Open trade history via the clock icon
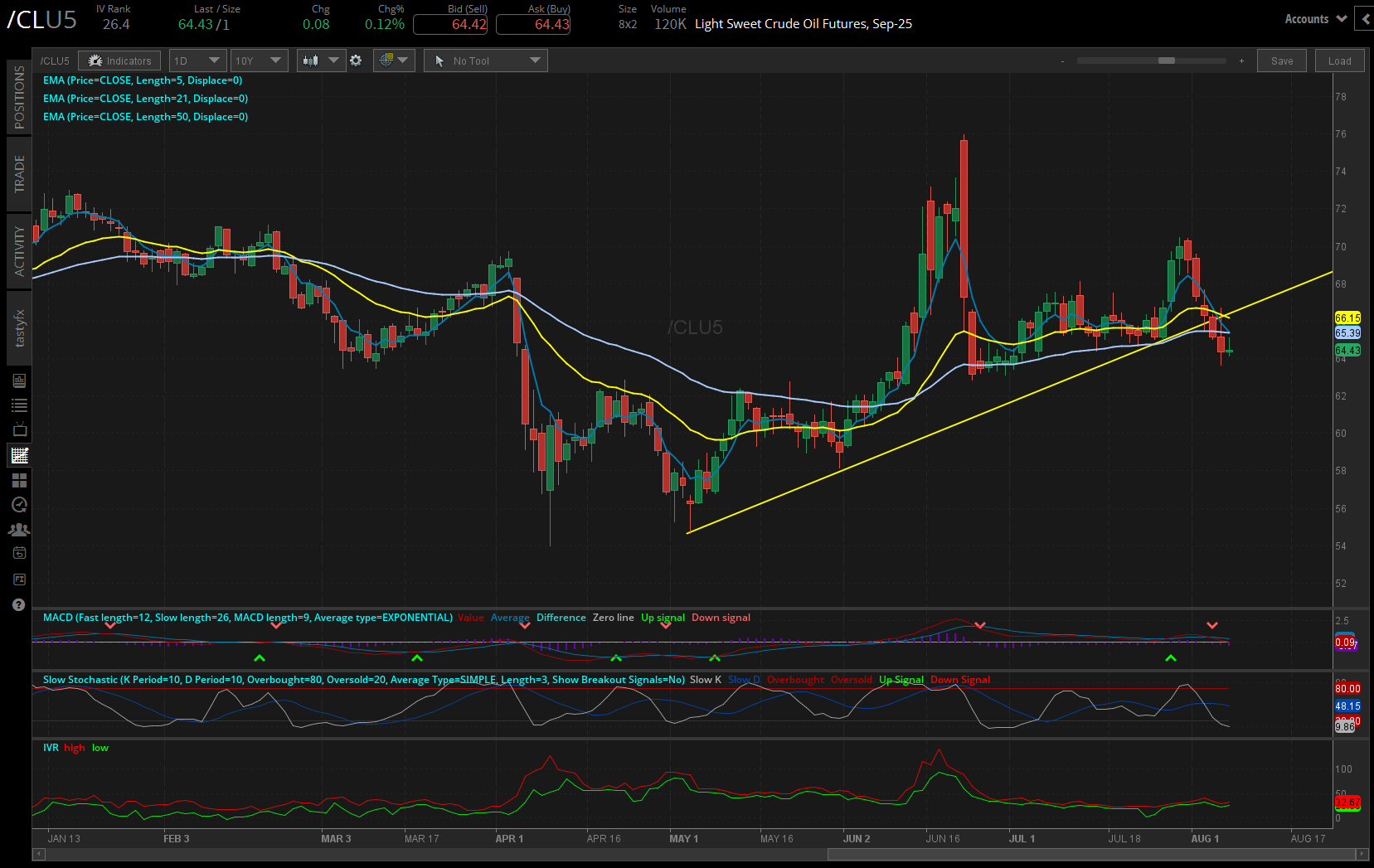 point(18,504)
